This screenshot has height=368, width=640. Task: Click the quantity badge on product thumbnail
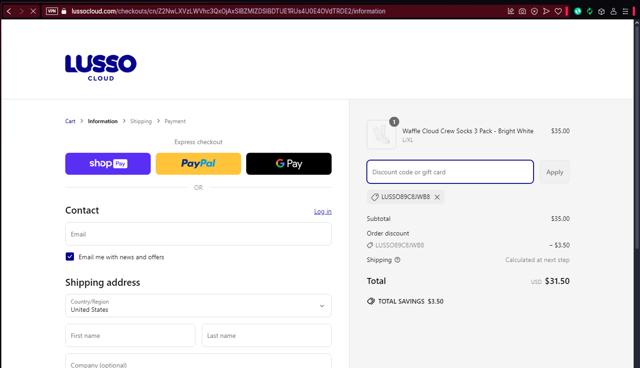(x=394, y=122)
